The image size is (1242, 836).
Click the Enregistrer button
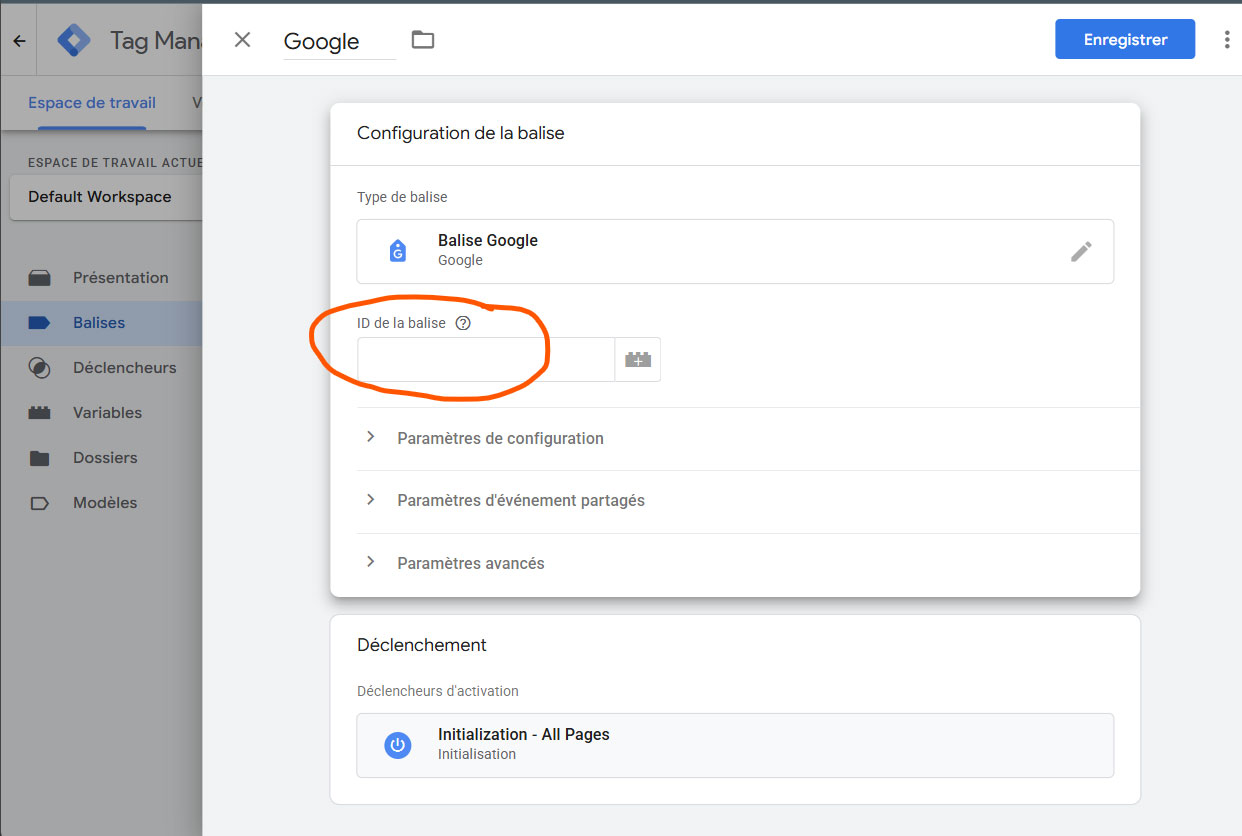point(1125,40)
